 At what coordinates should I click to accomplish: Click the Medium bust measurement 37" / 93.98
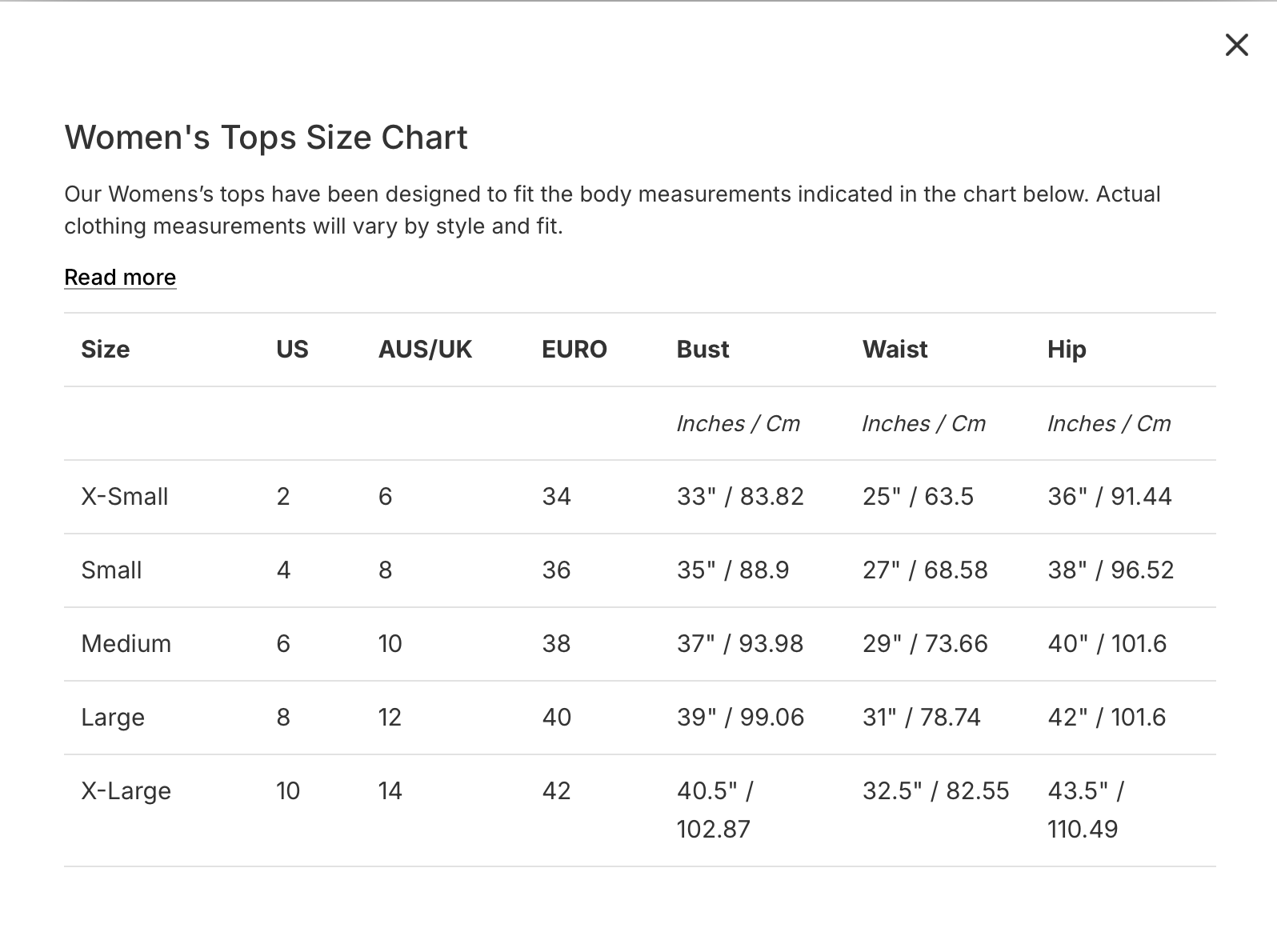coord(739,644)
